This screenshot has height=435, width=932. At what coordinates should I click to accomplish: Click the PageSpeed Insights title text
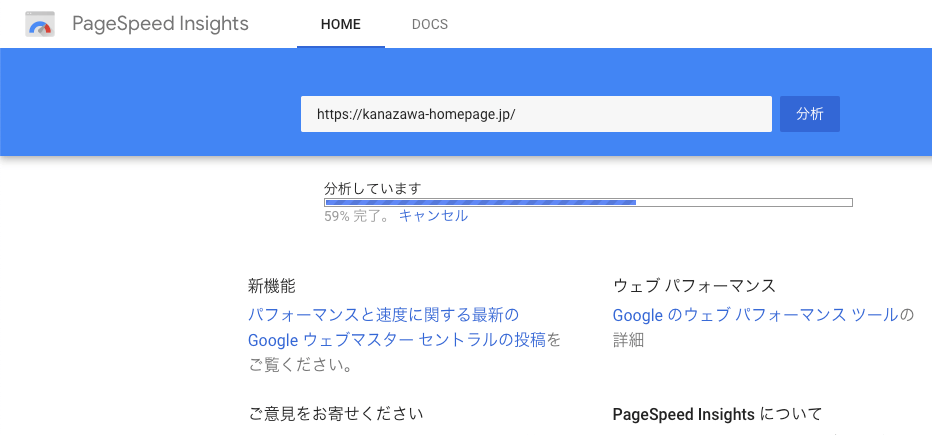pyautogui.click(x=160, y=24)
